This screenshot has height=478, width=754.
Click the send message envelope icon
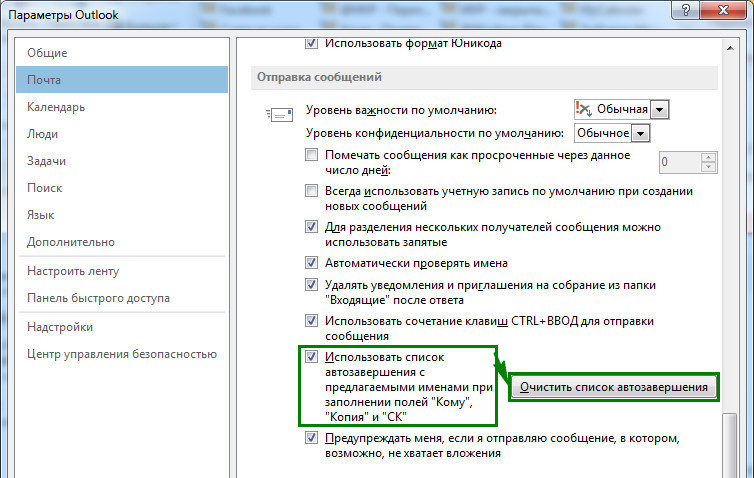click(279, 114)
